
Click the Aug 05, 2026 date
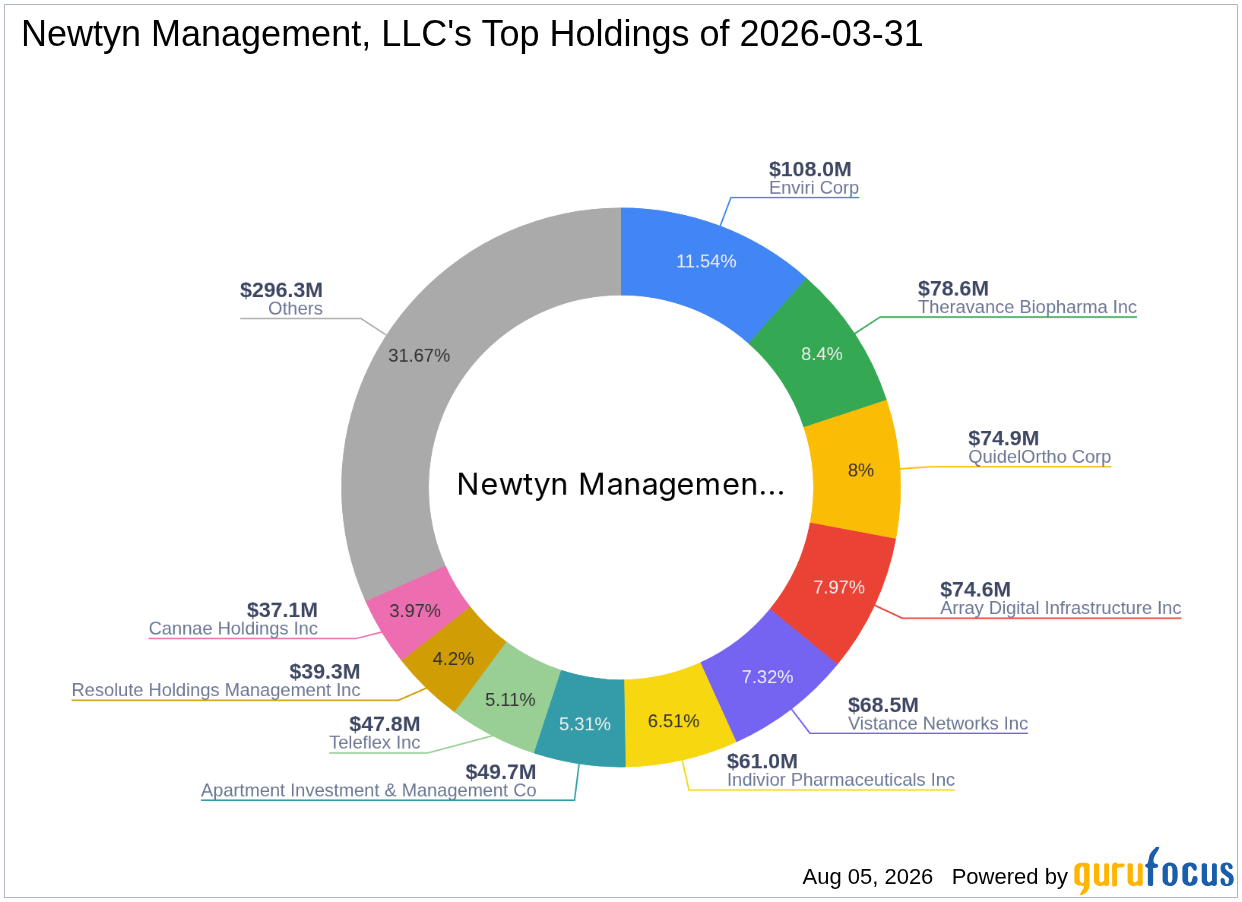[867, 877]
